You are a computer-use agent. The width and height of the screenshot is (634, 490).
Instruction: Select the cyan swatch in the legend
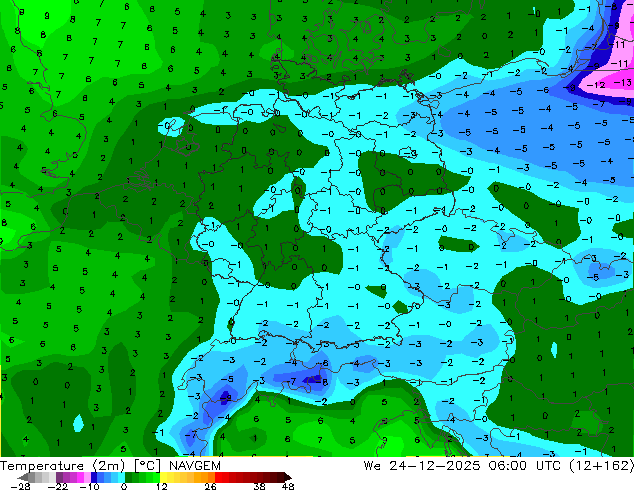pyautogui.click(x=121, y=477)
